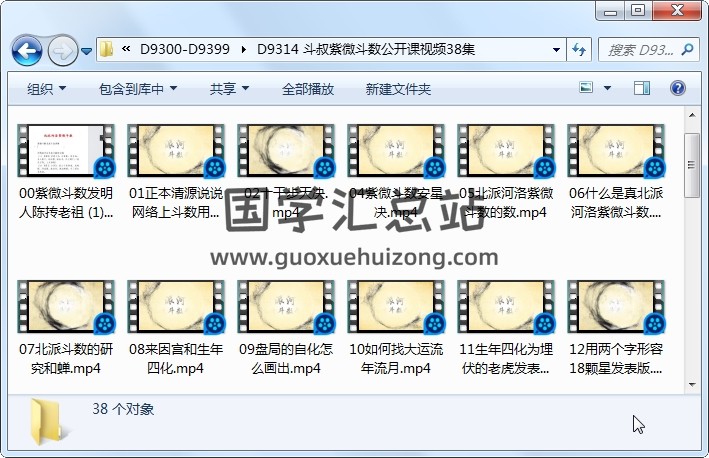Image resolution: width=709 pixels, height=458 pixels.
Task: Open the view options dropdown arrow
Action: point(607,88)
